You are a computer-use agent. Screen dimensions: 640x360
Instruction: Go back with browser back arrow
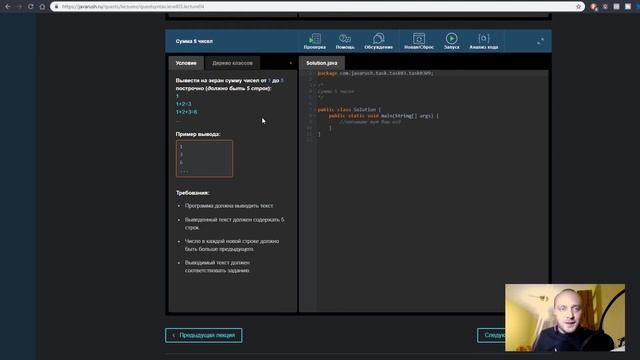coord(8,7)
